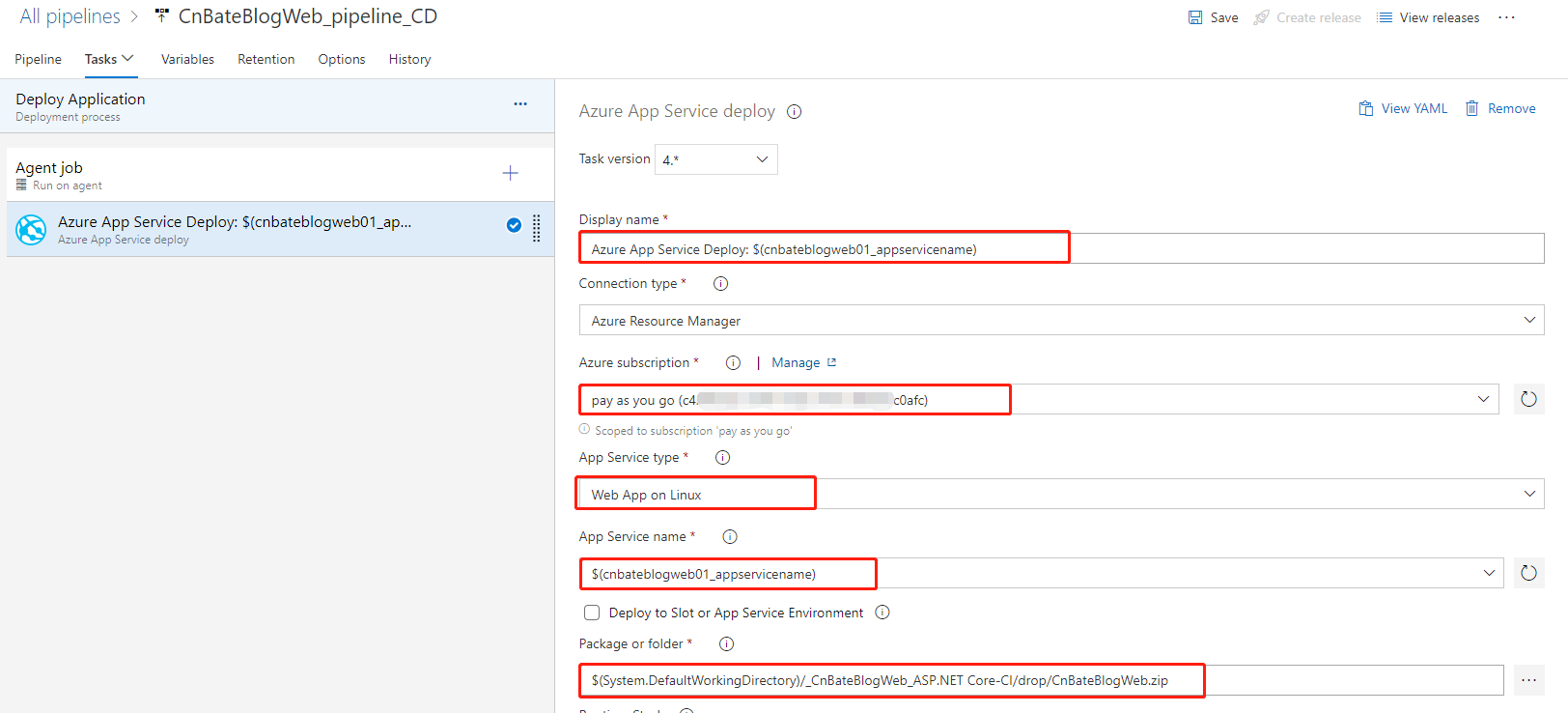1568x713 pixels.
Task: Open Deploy Application more options ellipsis
Action: pyautogui.click(x=520, y=103)
